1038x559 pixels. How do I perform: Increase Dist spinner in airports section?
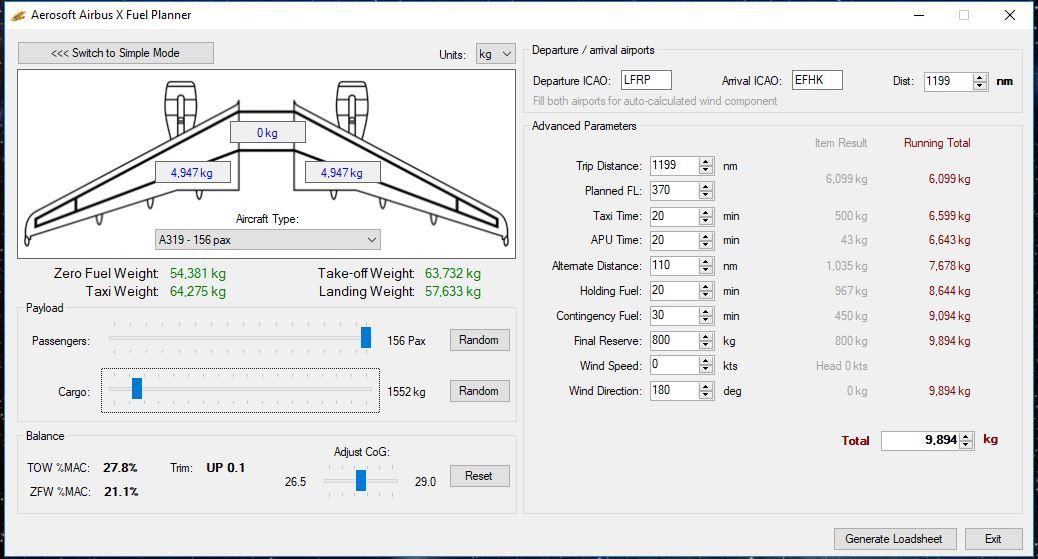tap(980, 77)
